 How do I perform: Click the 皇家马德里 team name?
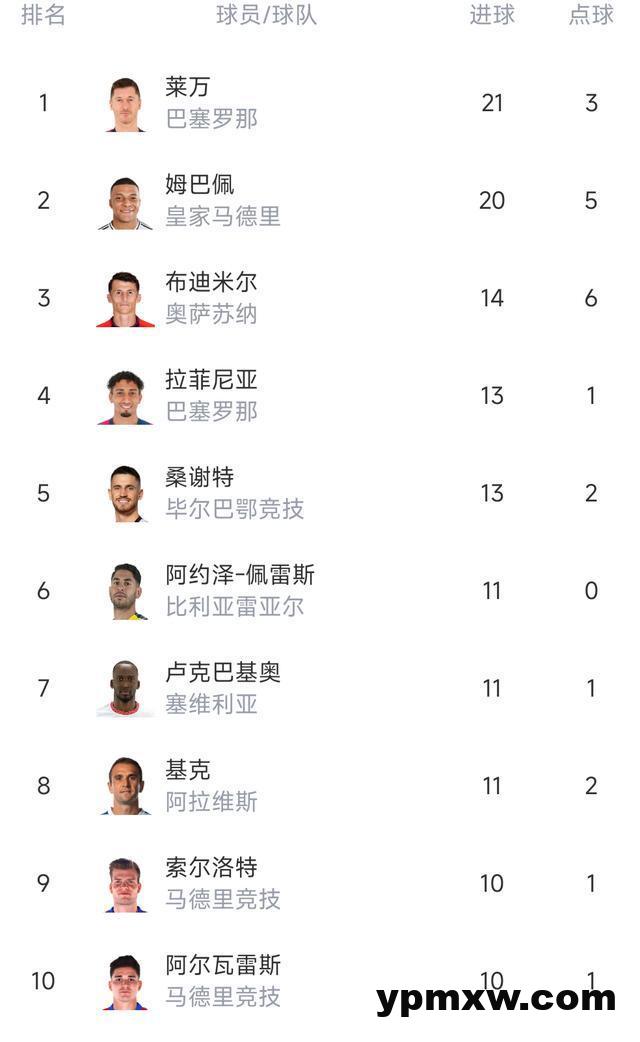point(223,216)
